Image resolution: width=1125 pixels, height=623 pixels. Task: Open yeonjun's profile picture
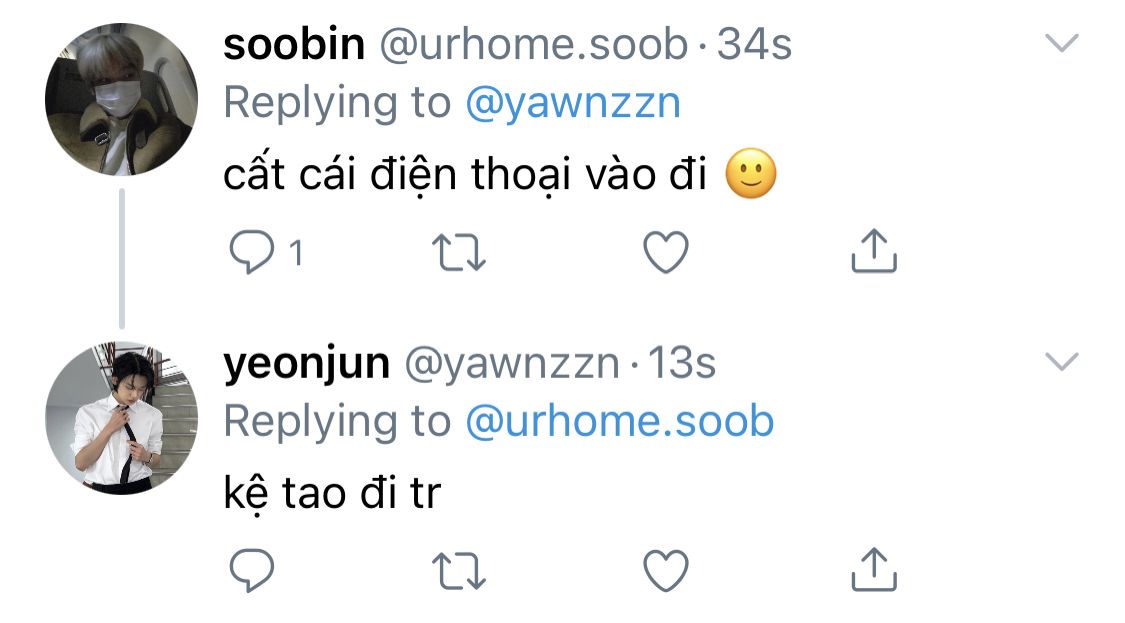(121, 418)
